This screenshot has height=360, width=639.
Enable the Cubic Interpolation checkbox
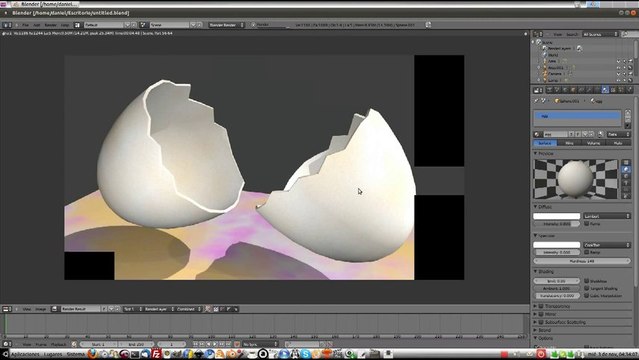(x=586, y=295)
